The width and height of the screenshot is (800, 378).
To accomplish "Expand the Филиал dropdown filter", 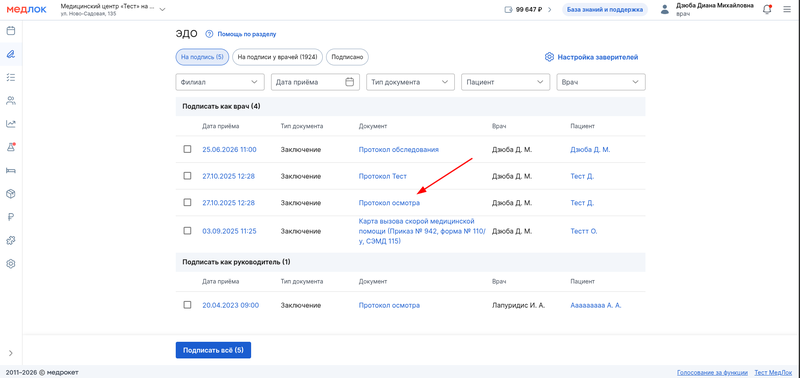I will click(x=220, y=82).
